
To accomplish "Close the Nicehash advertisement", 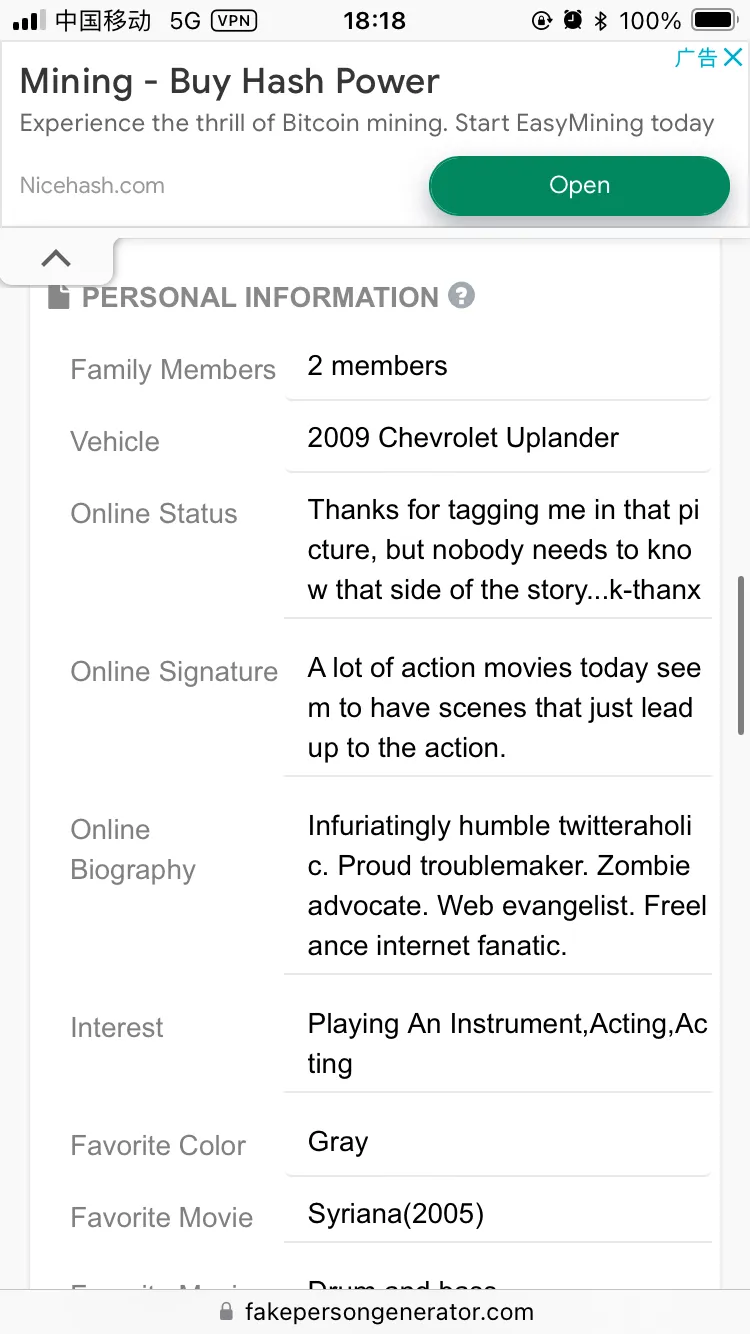I will pos(733,58).
